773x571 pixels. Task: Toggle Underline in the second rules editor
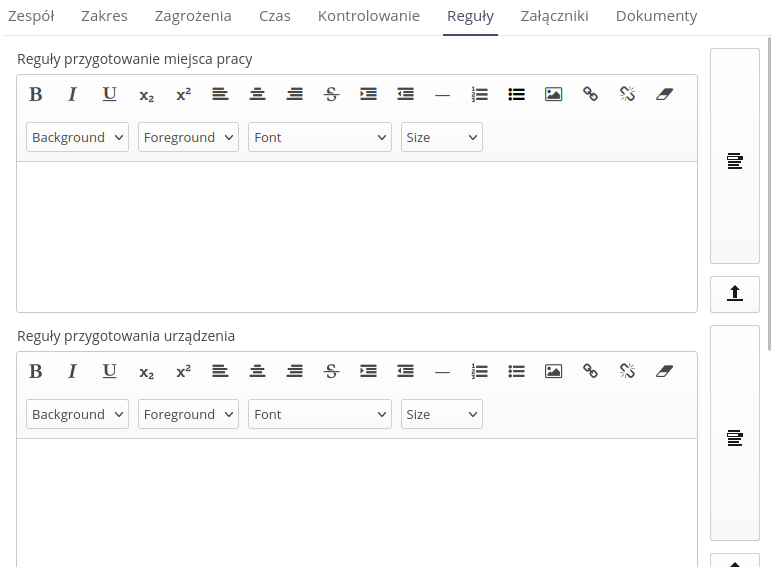pos(109,371)
